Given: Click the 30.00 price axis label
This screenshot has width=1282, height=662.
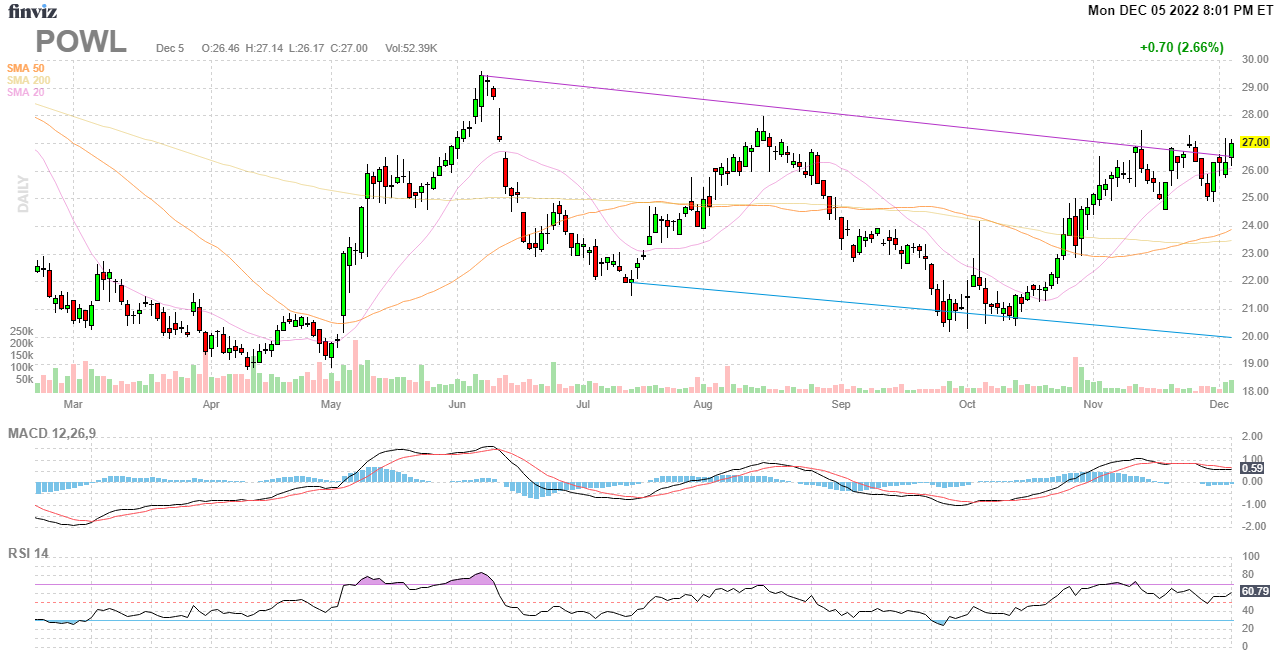Looking at the screenshot, I should 1254,60.
